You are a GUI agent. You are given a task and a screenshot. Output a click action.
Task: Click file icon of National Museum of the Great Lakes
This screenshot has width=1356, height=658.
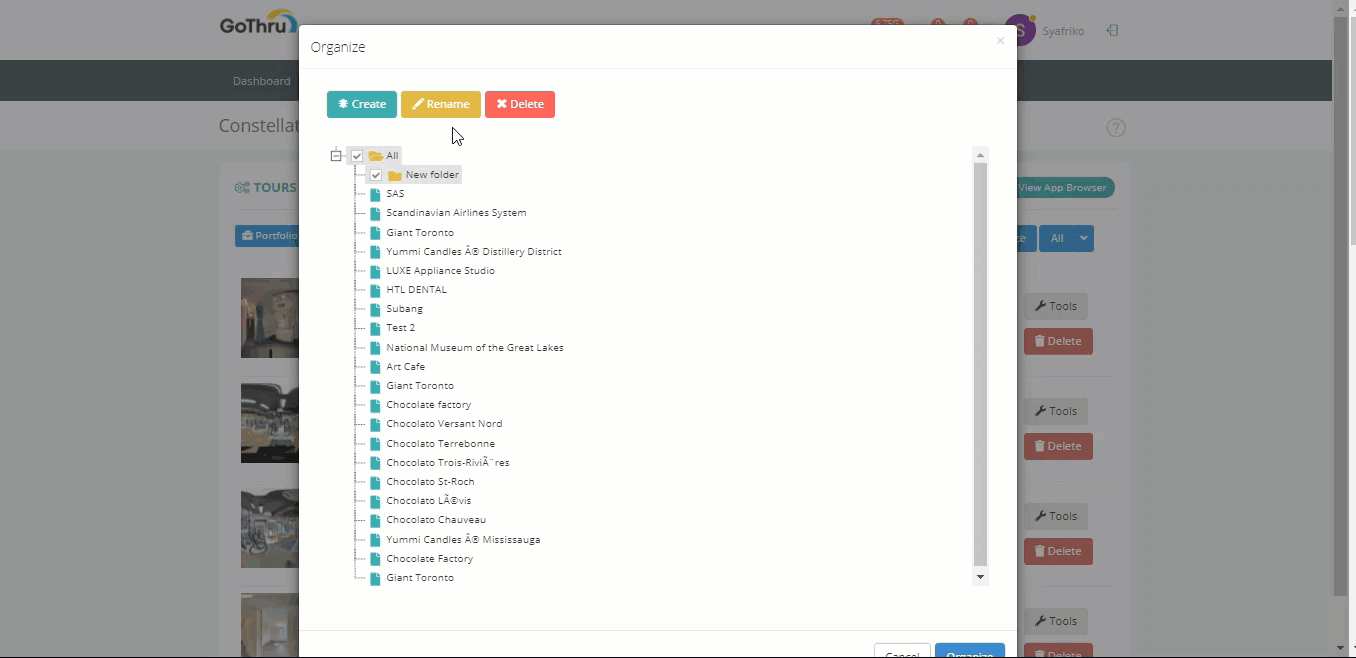coord(375,348)
